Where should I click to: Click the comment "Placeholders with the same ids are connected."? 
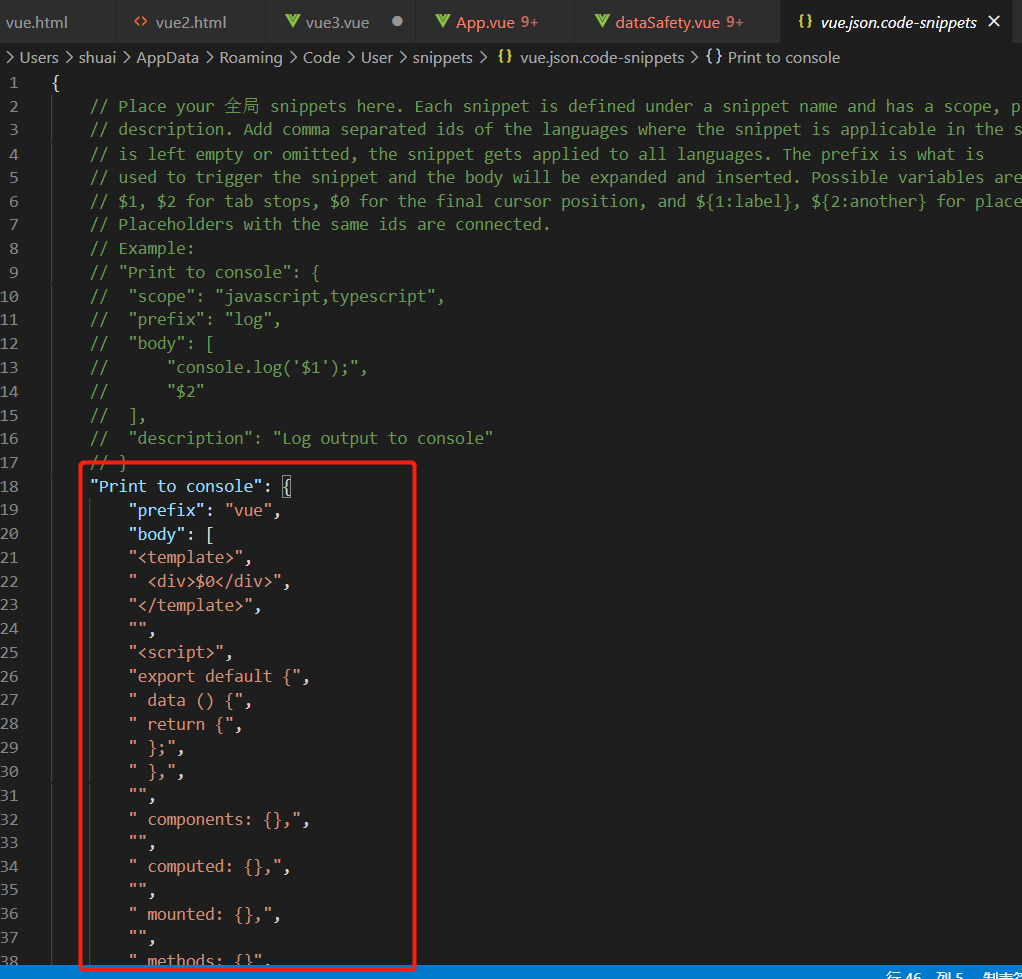pos(320,225)
